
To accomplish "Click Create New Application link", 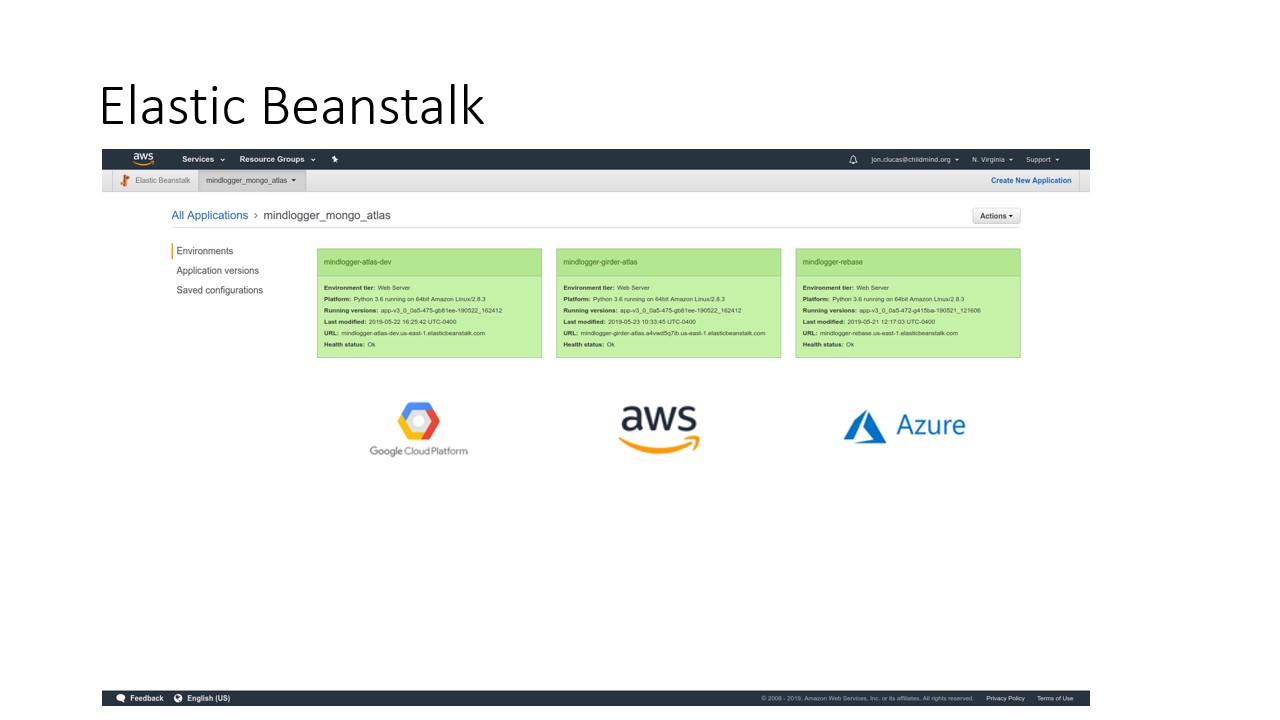I will [x=1031, y=181].
